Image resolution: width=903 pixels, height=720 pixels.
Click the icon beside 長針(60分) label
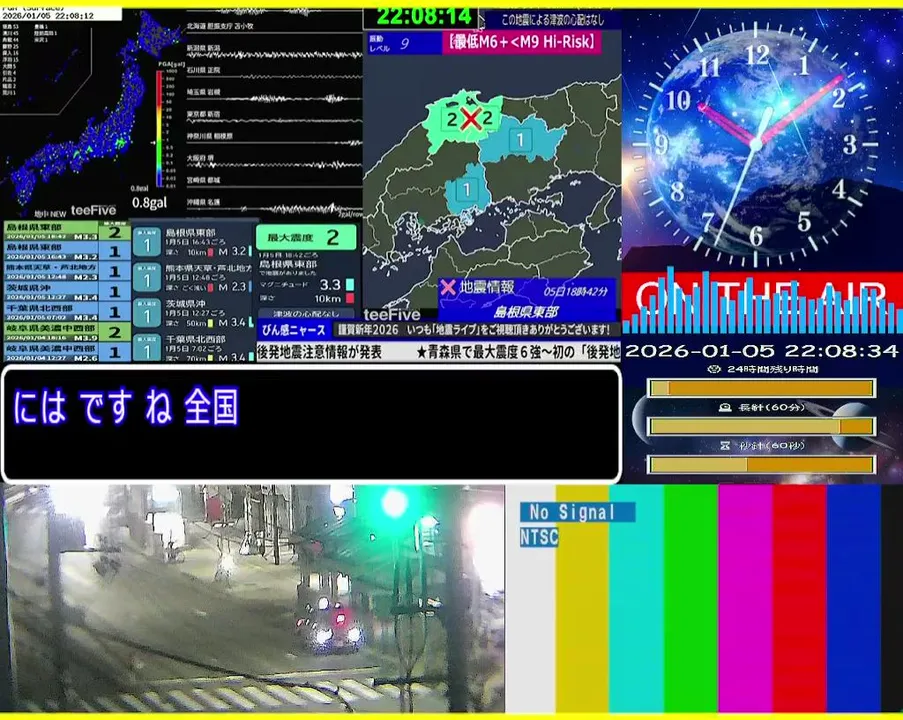(x=726, y=407)
